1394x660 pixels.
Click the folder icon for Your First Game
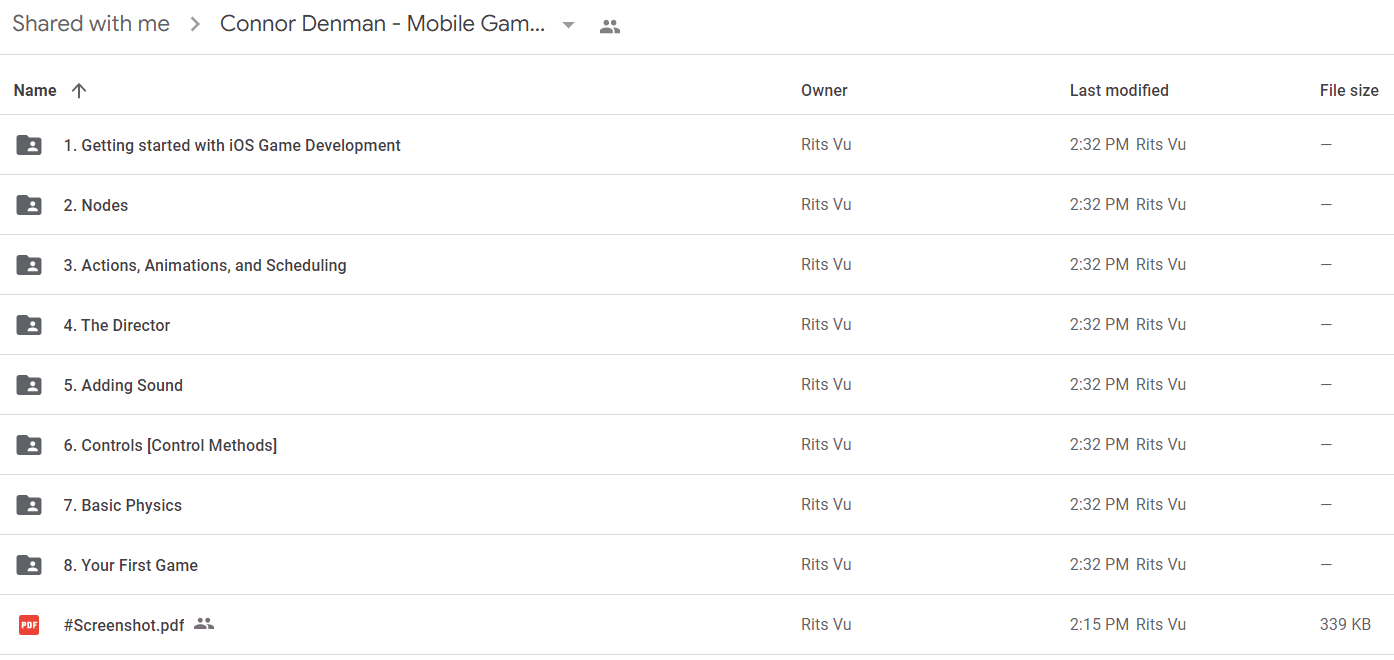click(29, 565)
